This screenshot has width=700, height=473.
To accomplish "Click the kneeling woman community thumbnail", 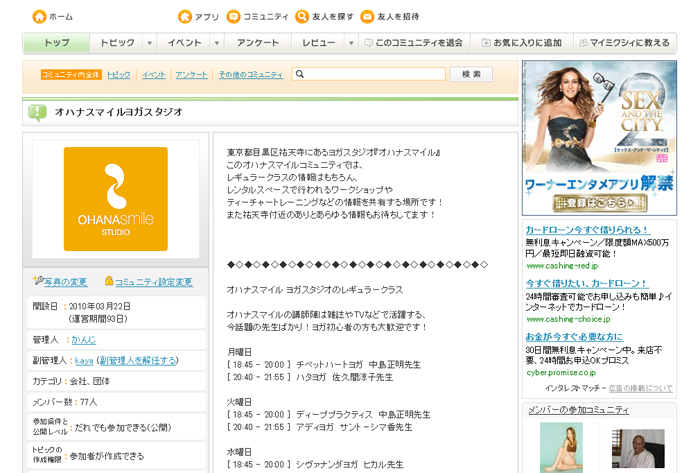I will [561, 448].
